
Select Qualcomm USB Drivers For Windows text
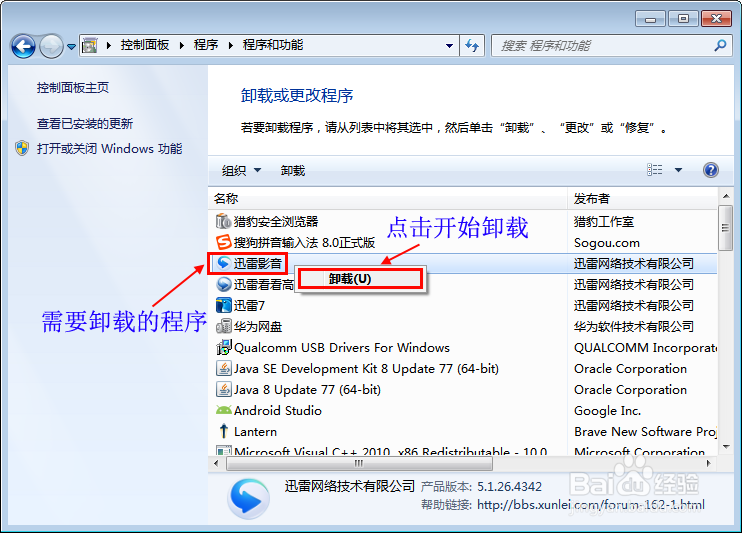tap(342, 348)
